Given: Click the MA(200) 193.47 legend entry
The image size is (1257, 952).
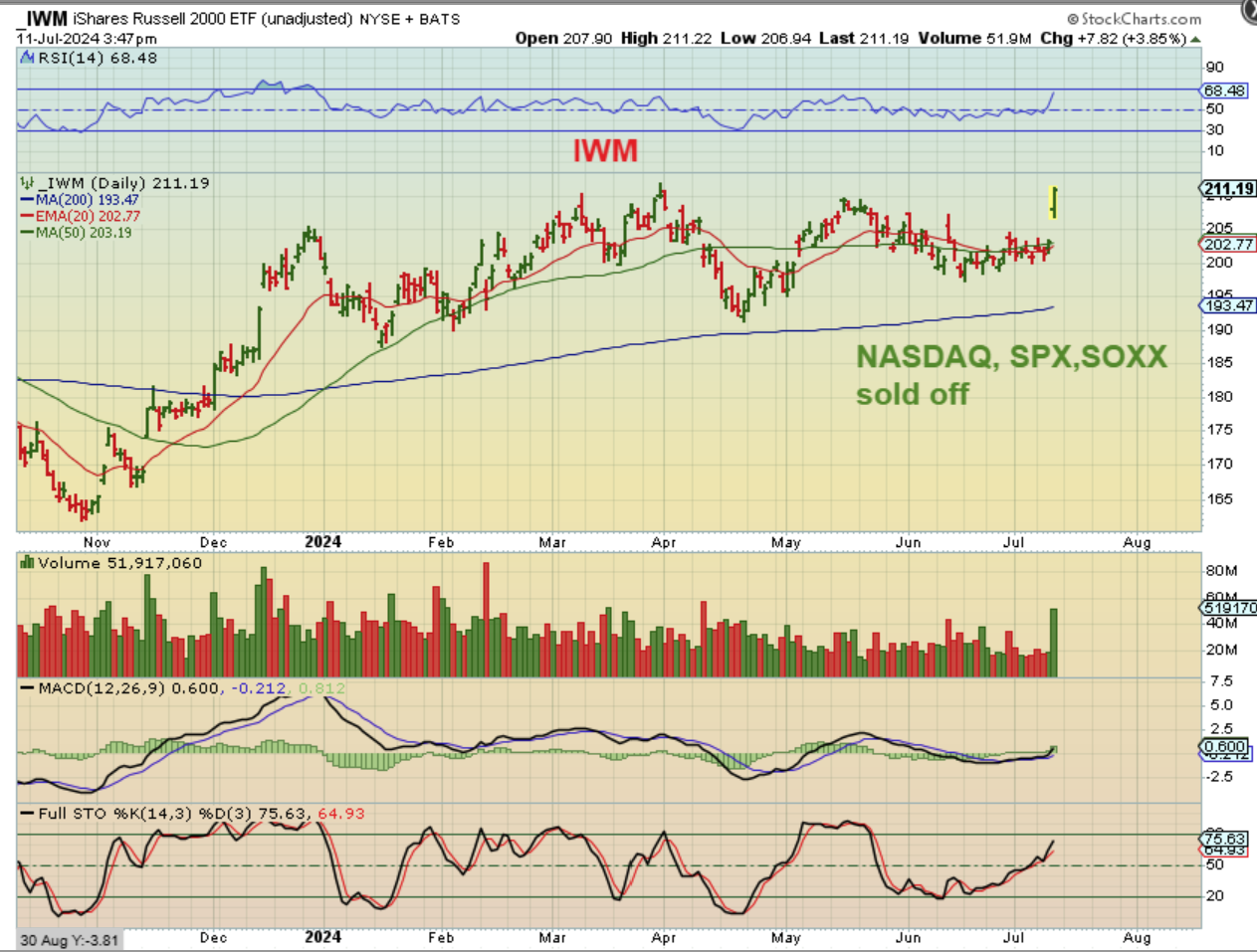Looking at the screenshot, I should [80, 200].
